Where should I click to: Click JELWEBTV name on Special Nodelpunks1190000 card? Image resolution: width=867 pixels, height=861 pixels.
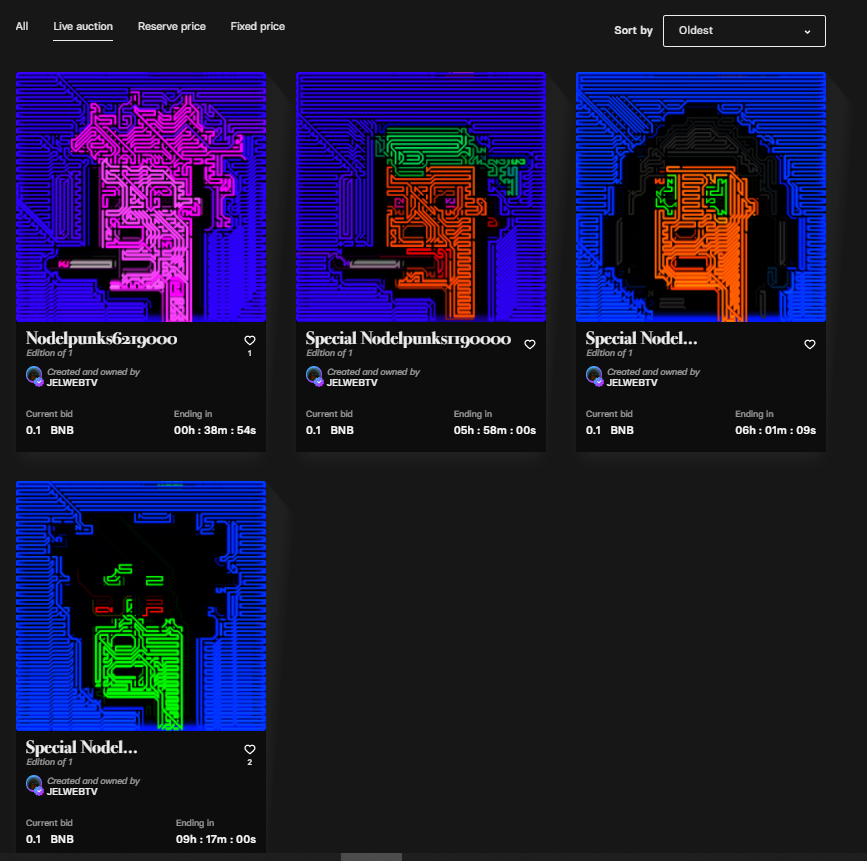352,383
